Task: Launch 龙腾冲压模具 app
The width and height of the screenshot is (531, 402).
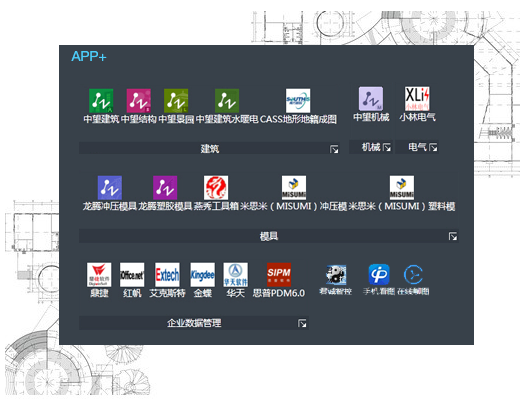Action: click(x=110, y=188)
